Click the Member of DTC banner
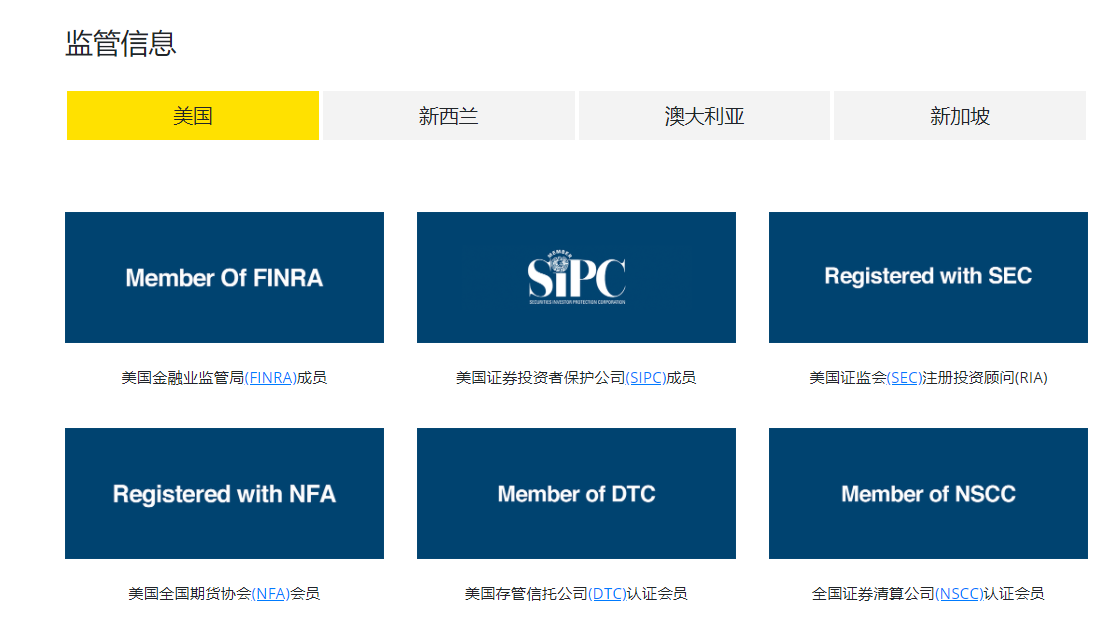The height and width of the screenshot is (628, 1101). click(x=576, y=493)
